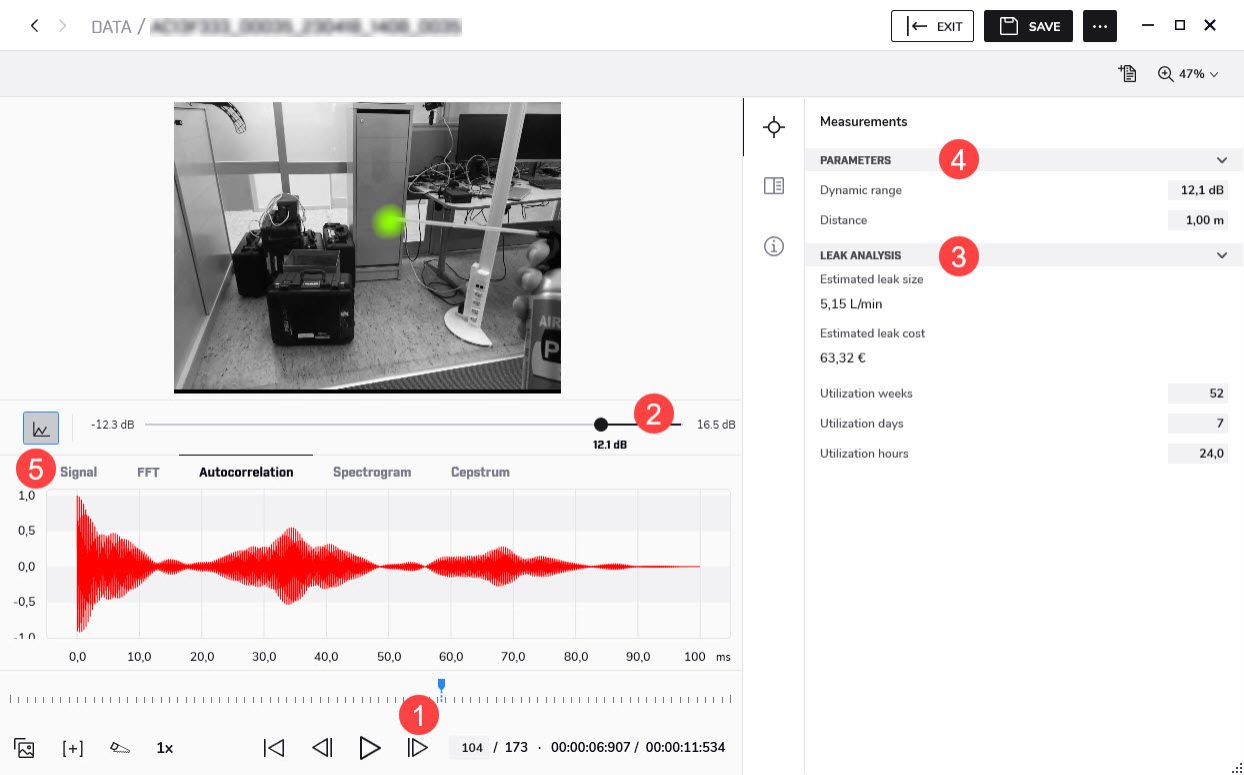
Task: Click the add region [+] icon
Action: point(72,748)
